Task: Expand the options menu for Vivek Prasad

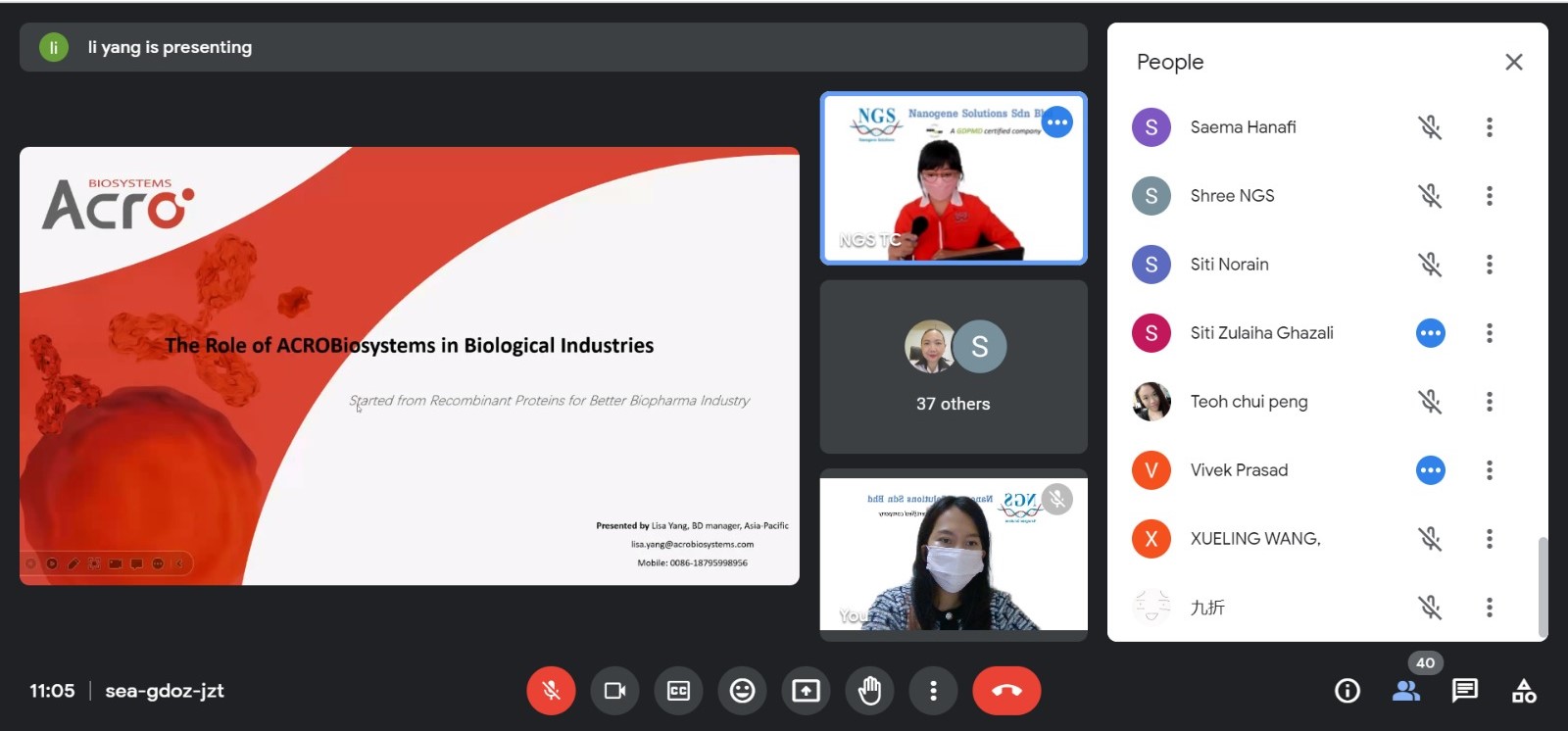Action: point(1489,470)
